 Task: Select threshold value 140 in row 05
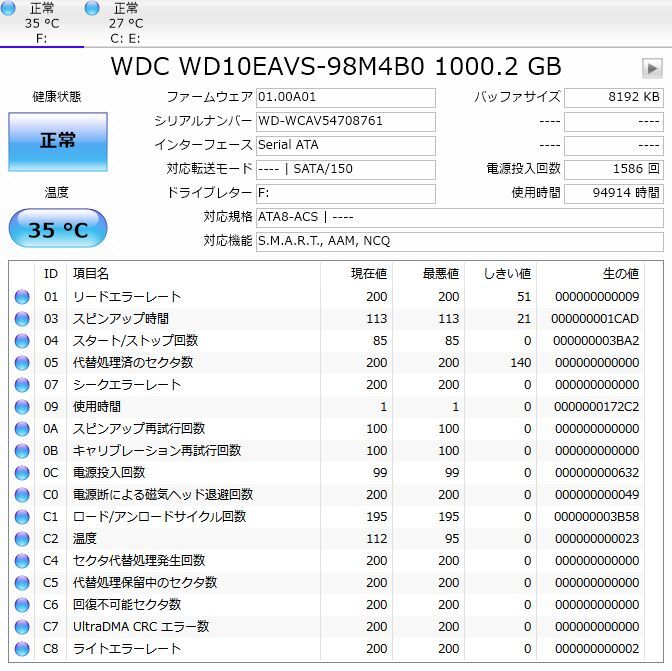[521, 363]
